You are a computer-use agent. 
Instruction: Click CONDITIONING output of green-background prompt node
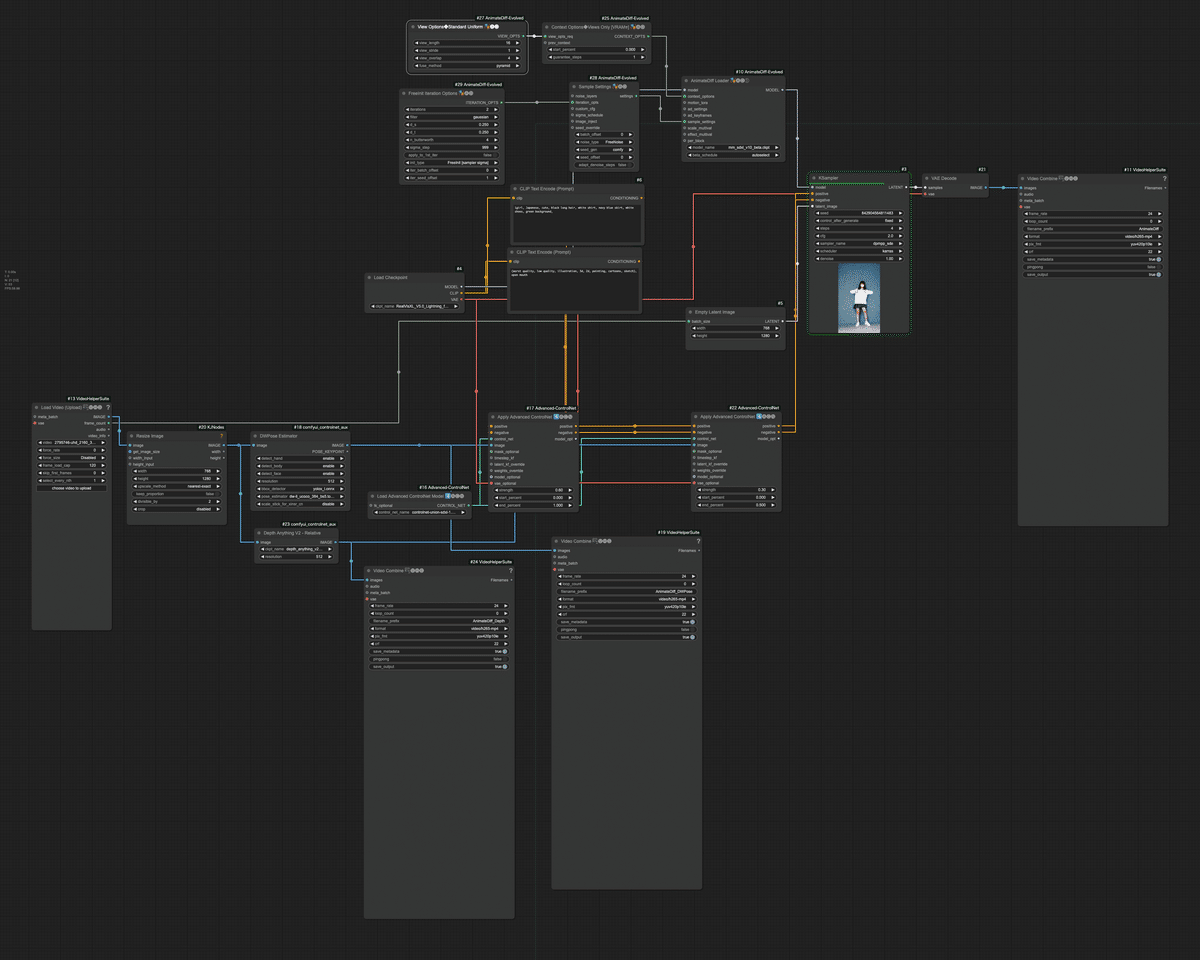(639, 198)
